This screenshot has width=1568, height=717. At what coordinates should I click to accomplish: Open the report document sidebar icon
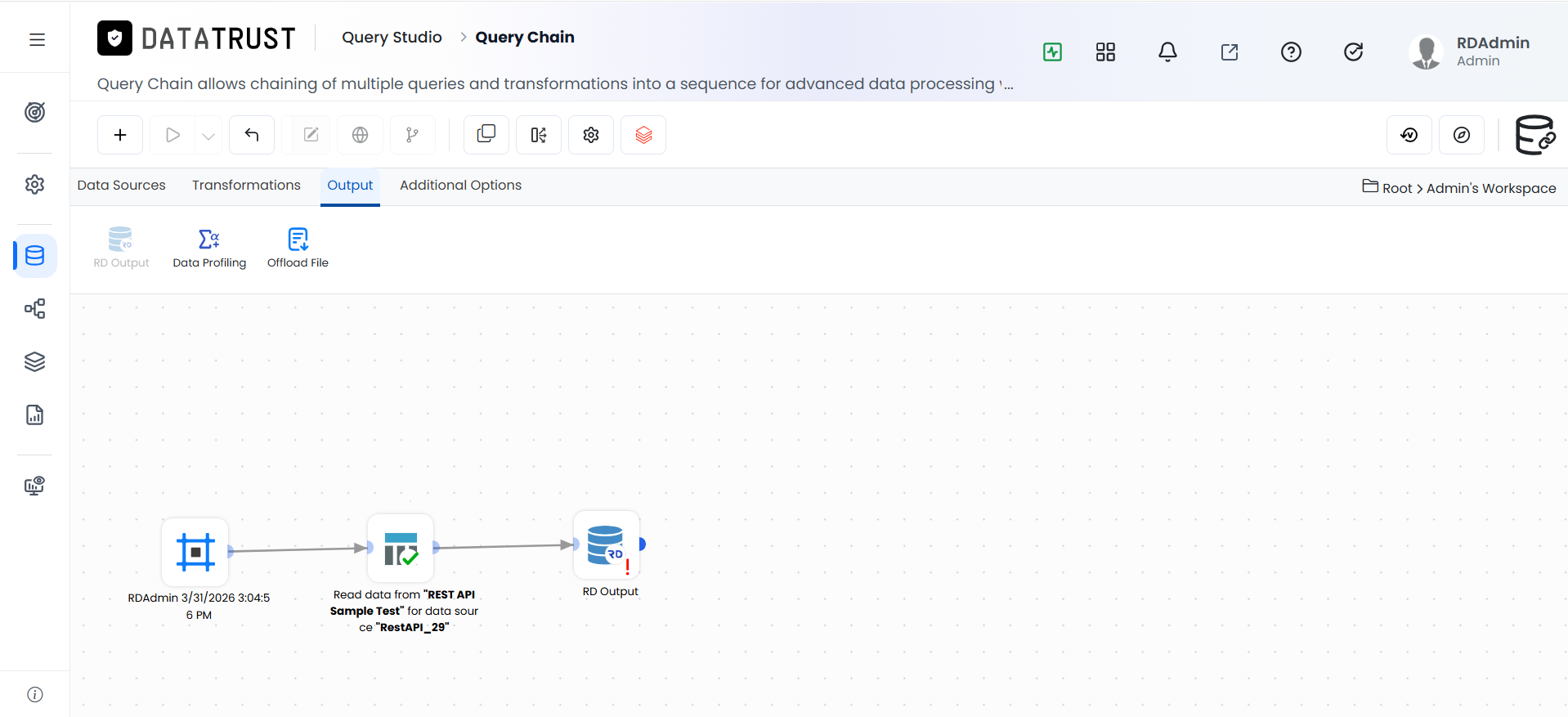click(x=34, y=415)
